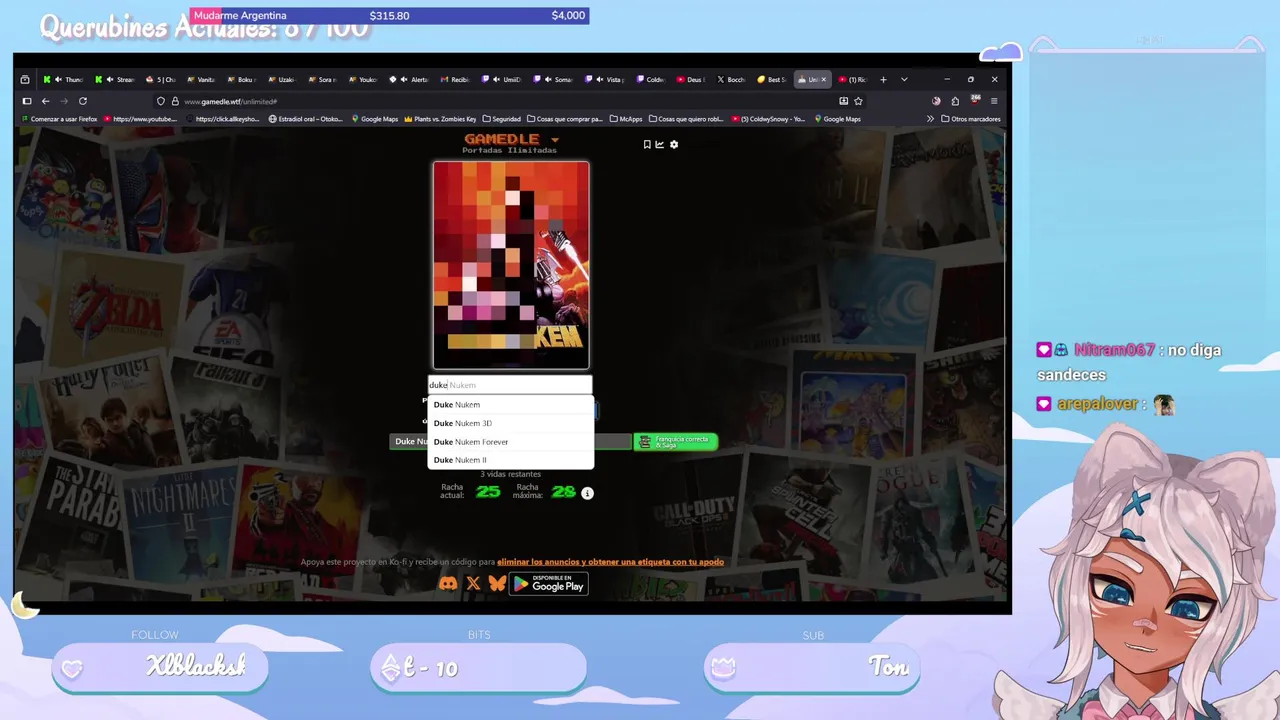1280x720 pixels.
Task: Switch to the "Stream" Kick tab
Action: click(116, 80)
